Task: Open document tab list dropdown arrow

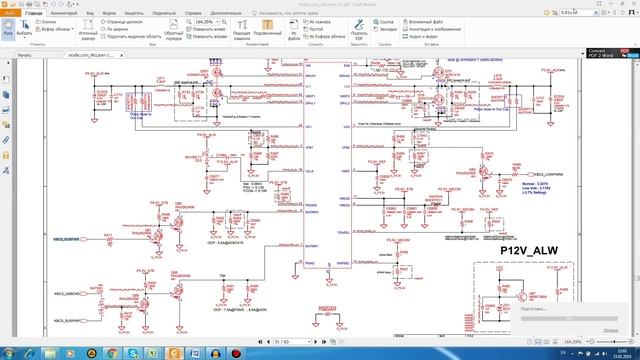Action: (x=582, y=53)
